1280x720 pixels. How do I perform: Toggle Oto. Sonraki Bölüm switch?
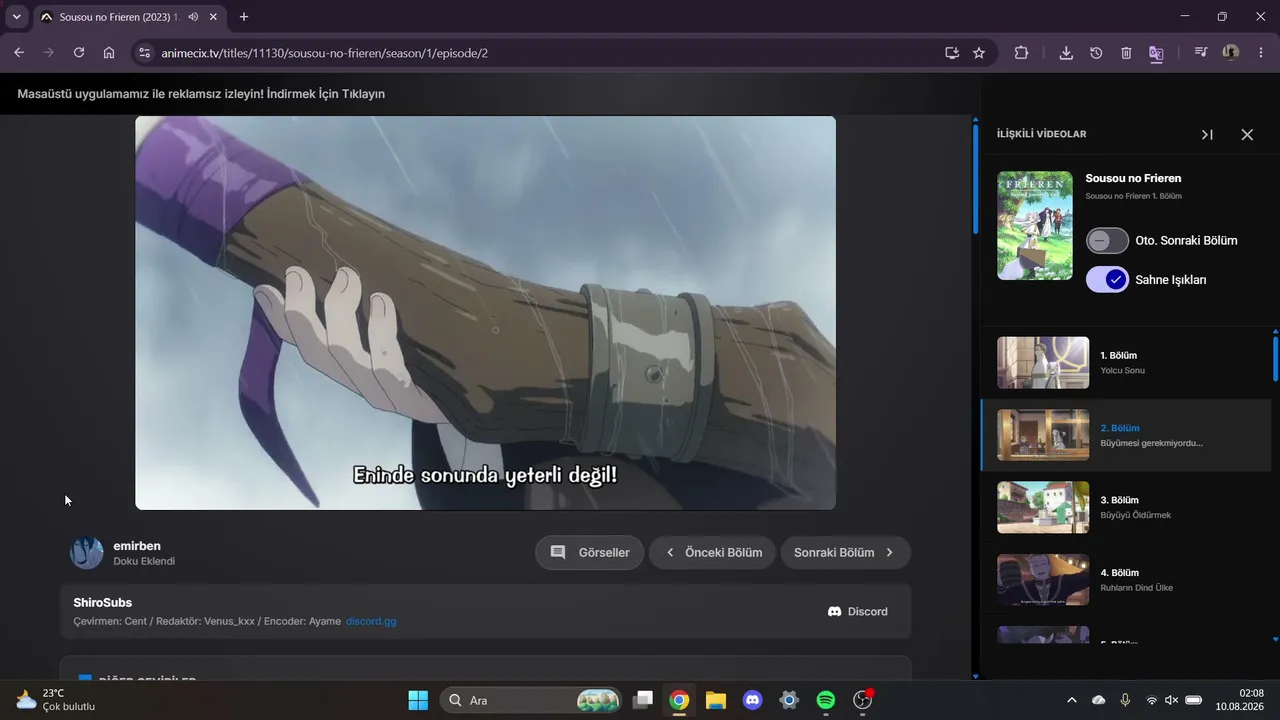pyautogui.click(x=1107, y=241)
